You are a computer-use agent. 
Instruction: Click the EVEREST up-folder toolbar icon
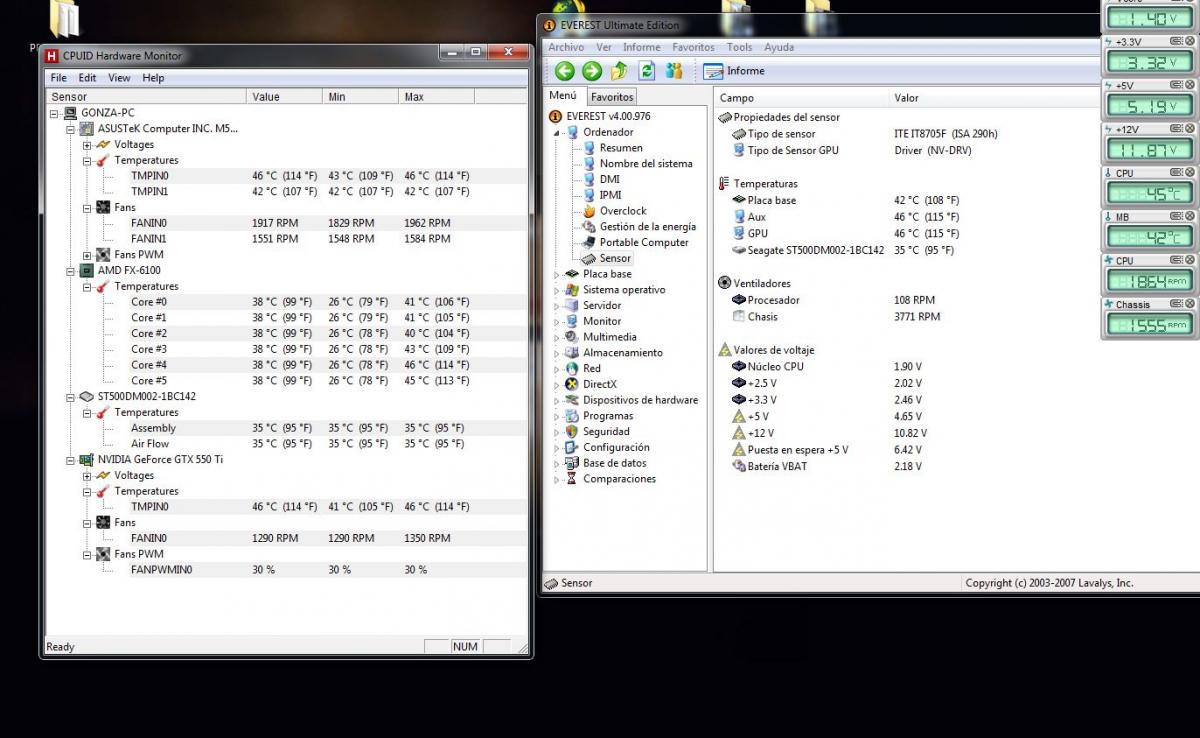coord(619,71)
